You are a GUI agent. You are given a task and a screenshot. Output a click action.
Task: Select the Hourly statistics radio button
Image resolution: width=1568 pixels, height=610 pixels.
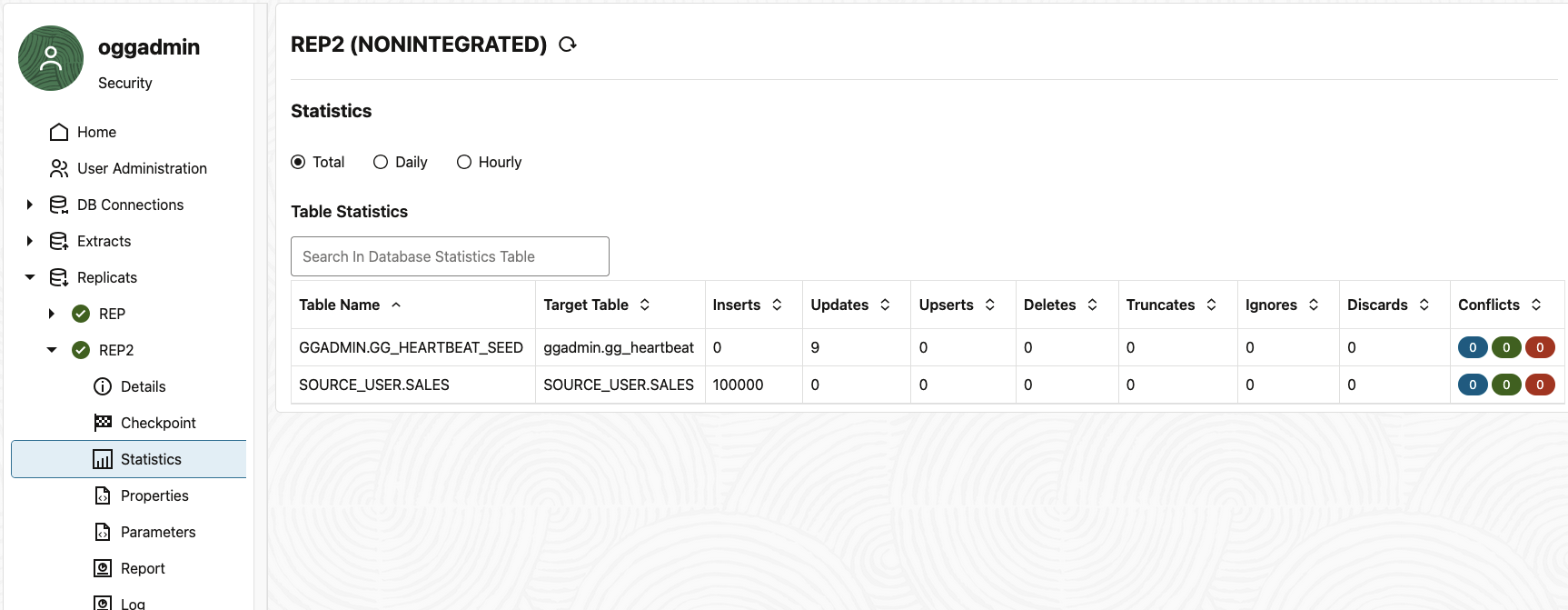pyautogui.click(x=464, y=162)
